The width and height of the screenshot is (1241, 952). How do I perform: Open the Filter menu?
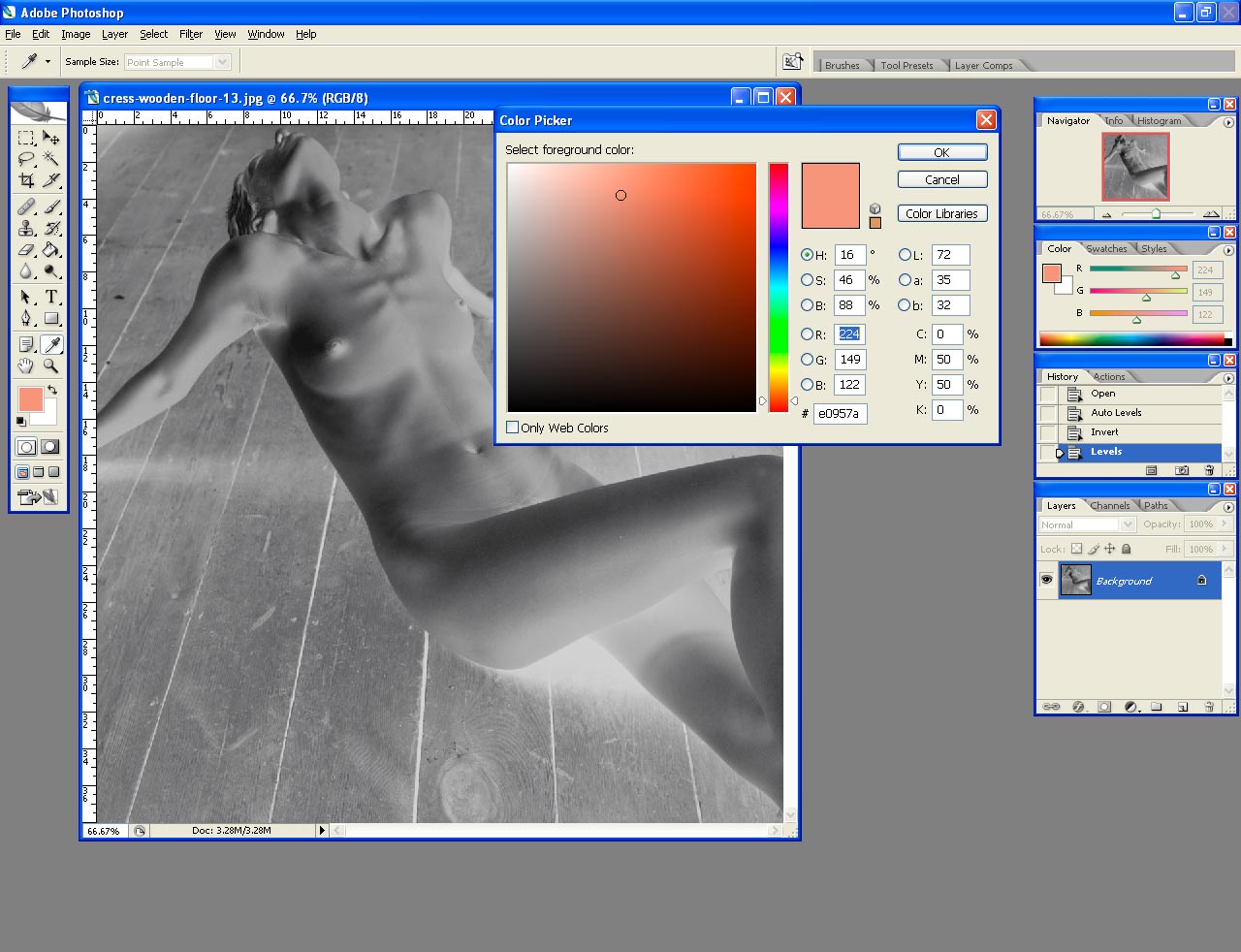click(x=191, y=34)
